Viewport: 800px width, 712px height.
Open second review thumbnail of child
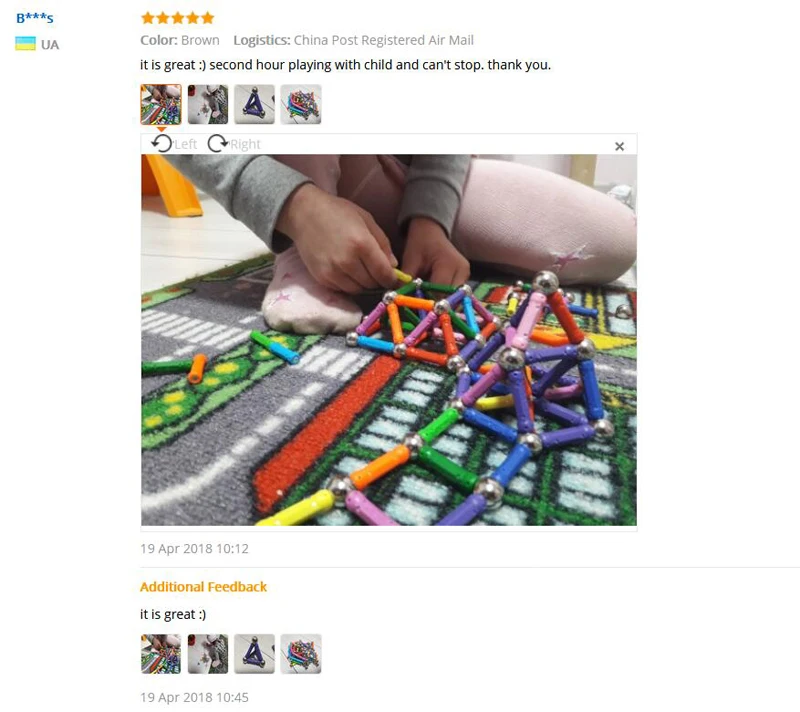(x=208, y=105)
